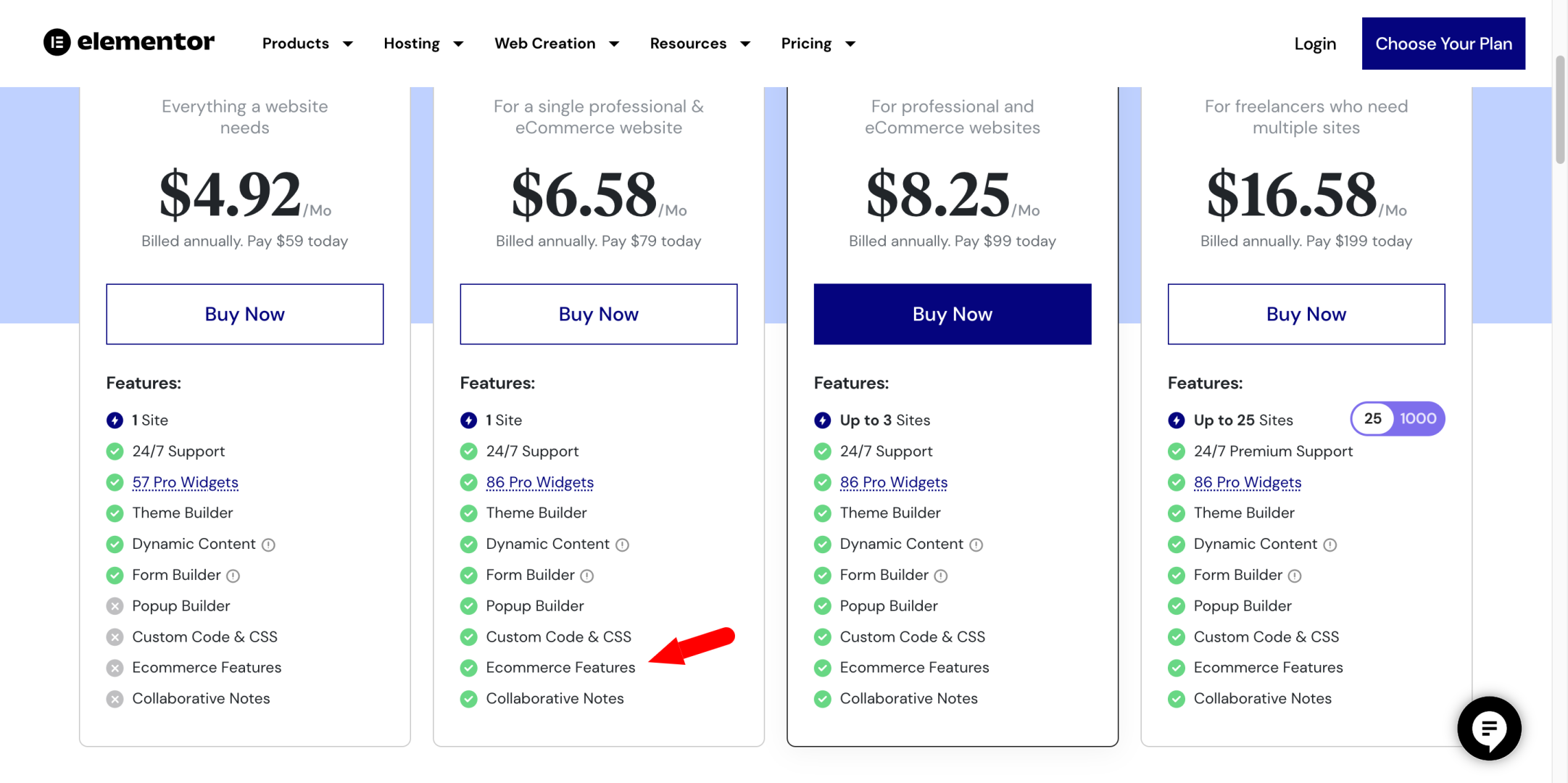Open the live chat bubble icon
This screenshot has width=1568, height=783.
click(x=1489, y=729)
